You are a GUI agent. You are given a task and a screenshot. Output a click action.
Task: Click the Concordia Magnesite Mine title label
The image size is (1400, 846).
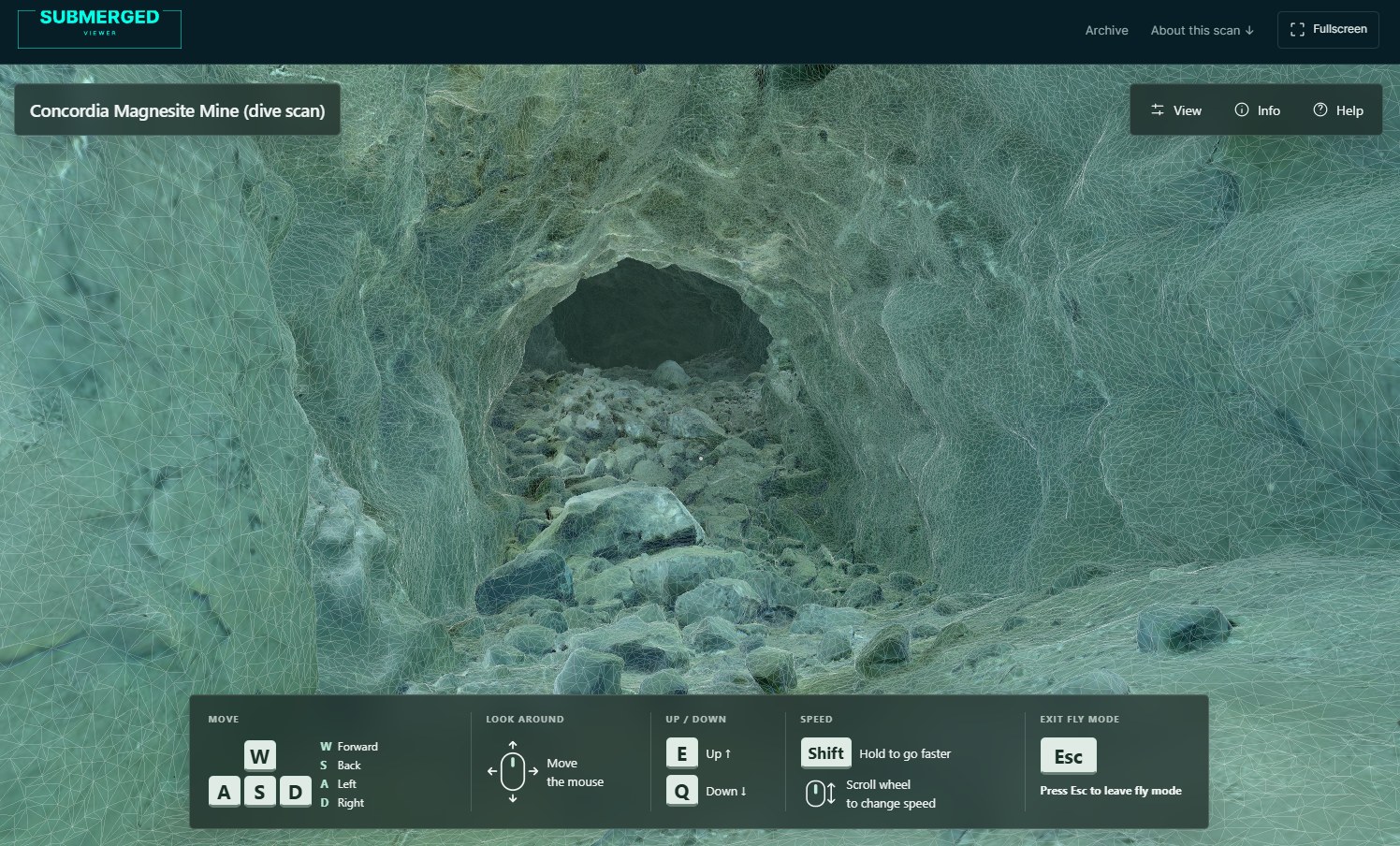pos(177,110)
